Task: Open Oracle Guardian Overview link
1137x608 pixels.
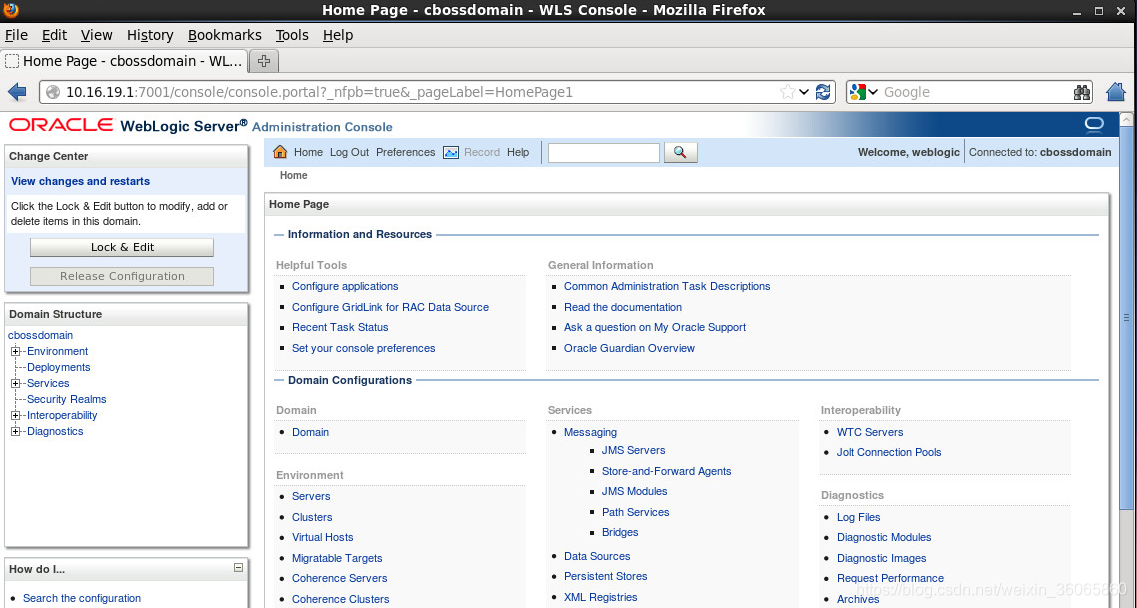Action: (629, 348)
